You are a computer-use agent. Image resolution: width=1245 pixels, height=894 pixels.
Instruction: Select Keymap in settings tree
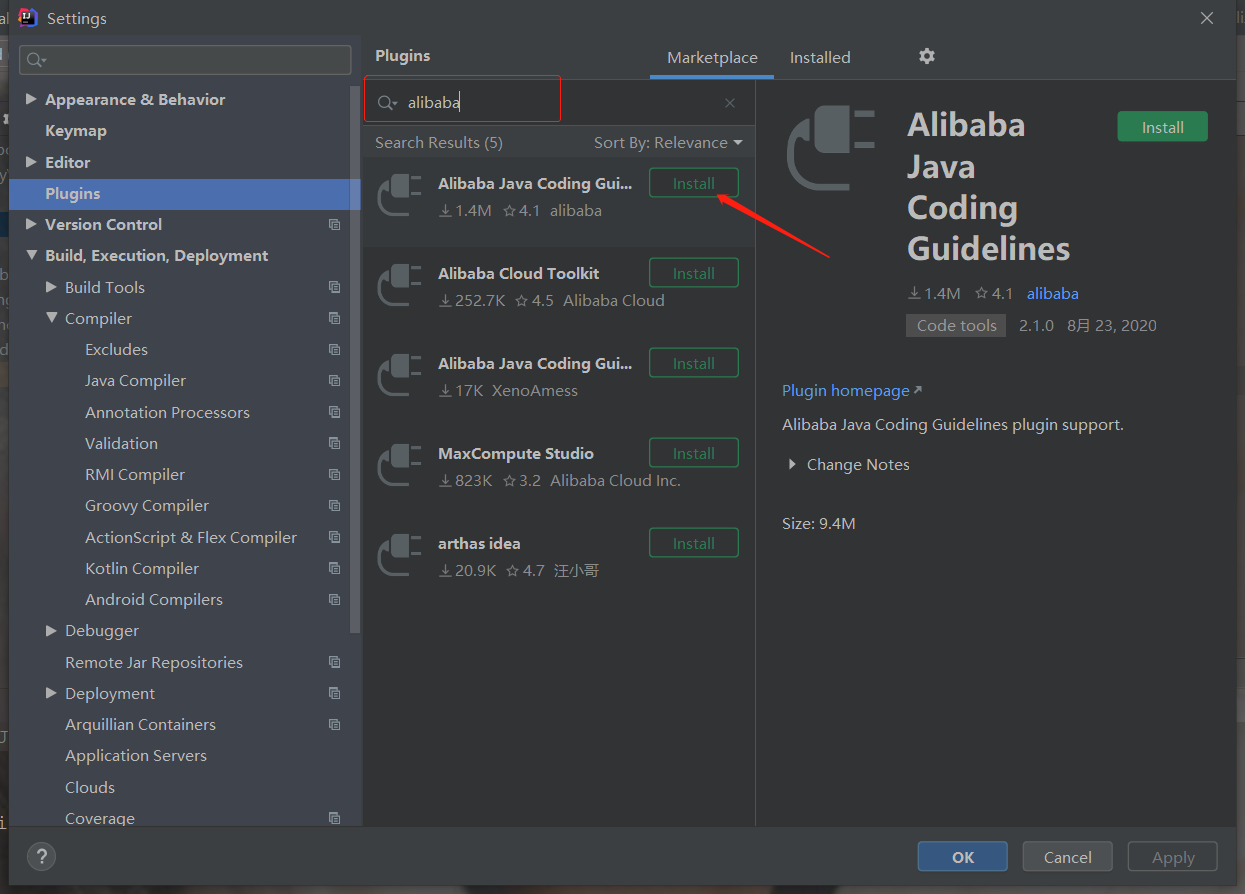point(76,131)
